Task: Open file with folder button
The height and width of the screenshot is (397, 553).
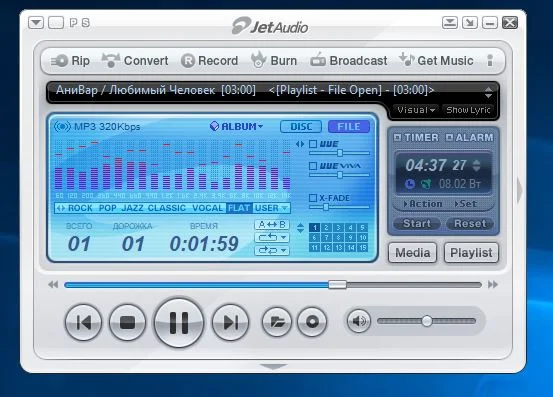Action: click(277, 322)
